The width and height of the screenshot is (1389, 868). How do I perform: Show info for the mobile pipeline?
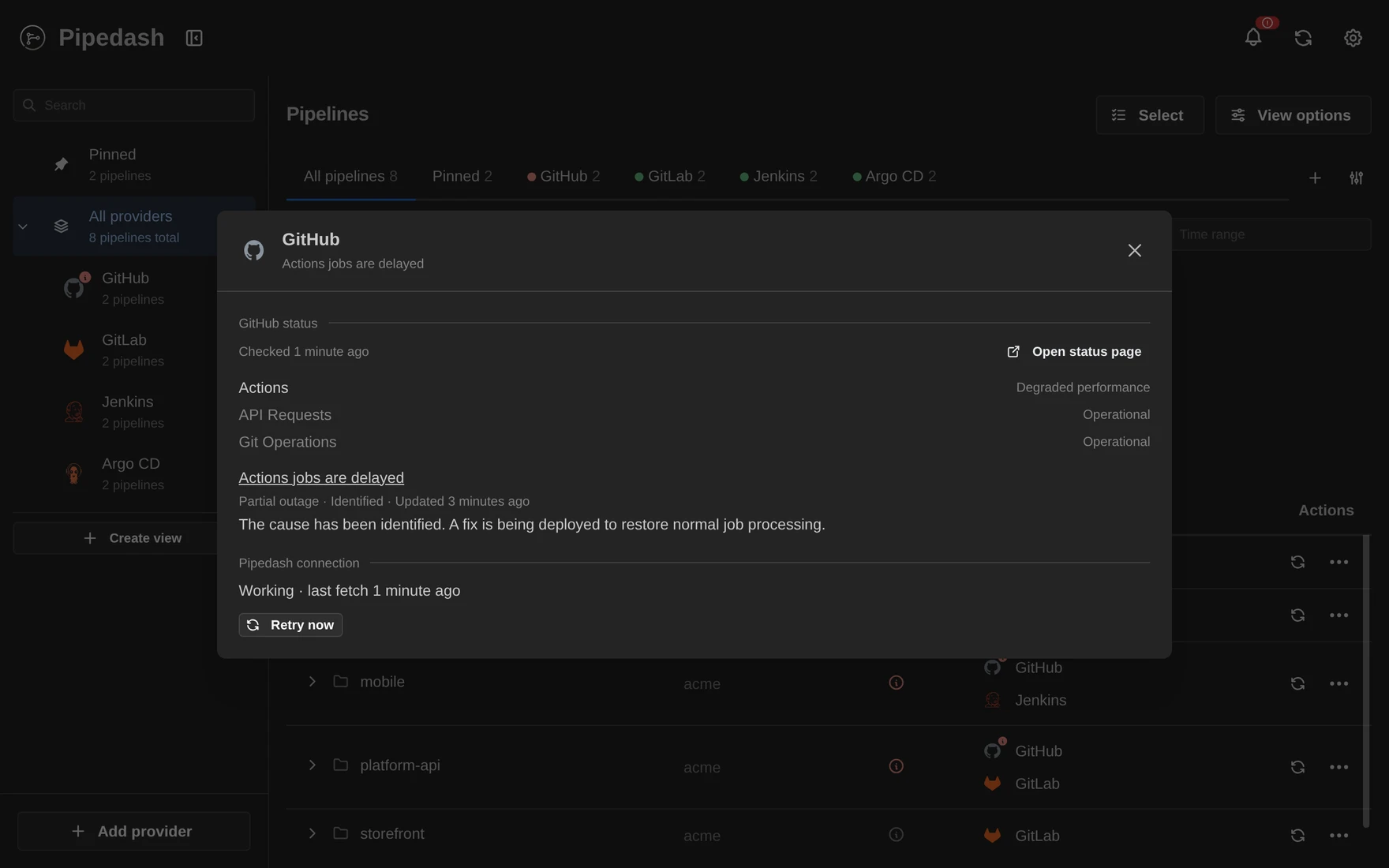896,683
